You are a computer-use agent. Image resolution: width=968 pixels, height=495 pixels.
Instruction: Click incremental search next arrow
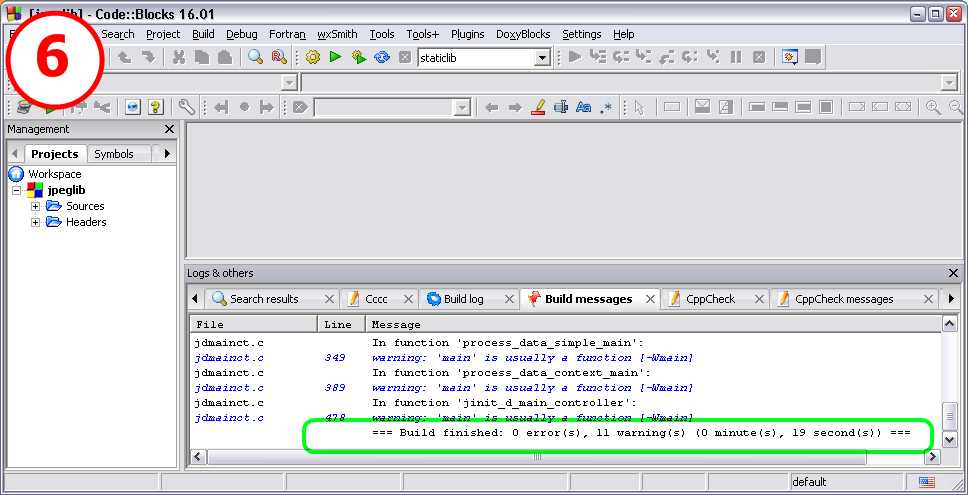[515, 107]
